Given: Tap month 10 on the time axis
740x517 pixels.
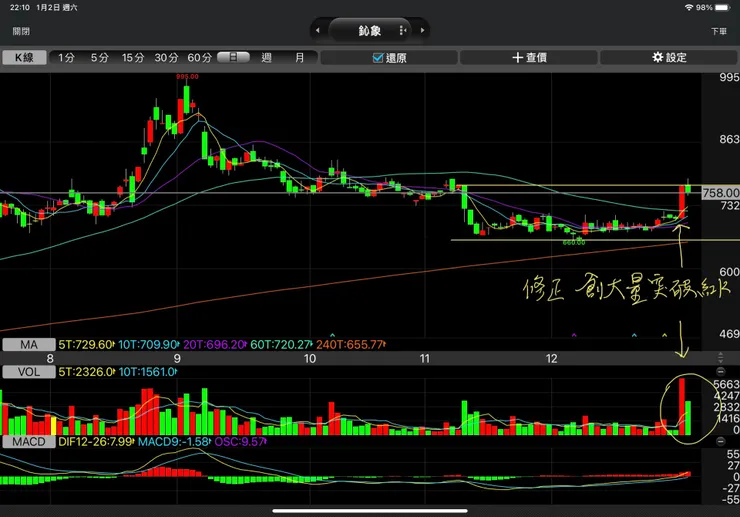Looking at the screenshot, I should pos(310,358).
